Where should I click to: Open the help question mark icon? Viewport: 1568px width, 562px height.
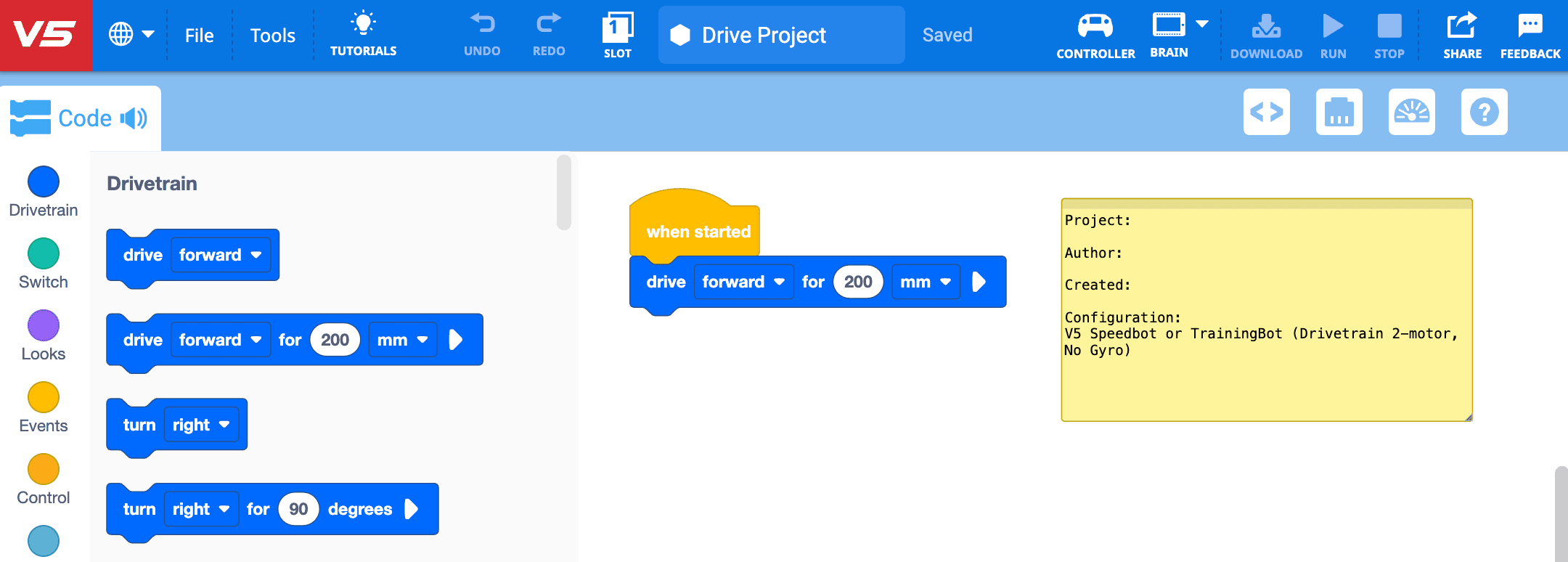point(1484,112)
